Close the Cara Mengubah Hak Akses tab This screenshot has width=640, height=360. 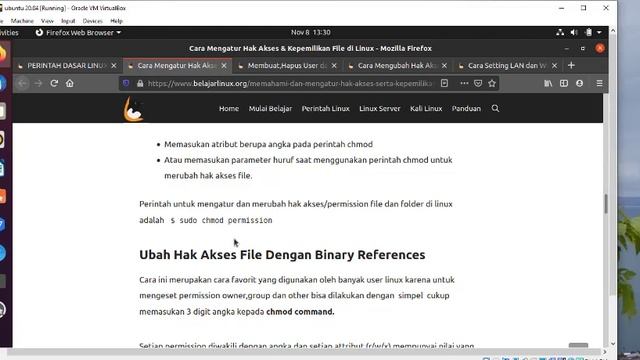pos(444,65)
